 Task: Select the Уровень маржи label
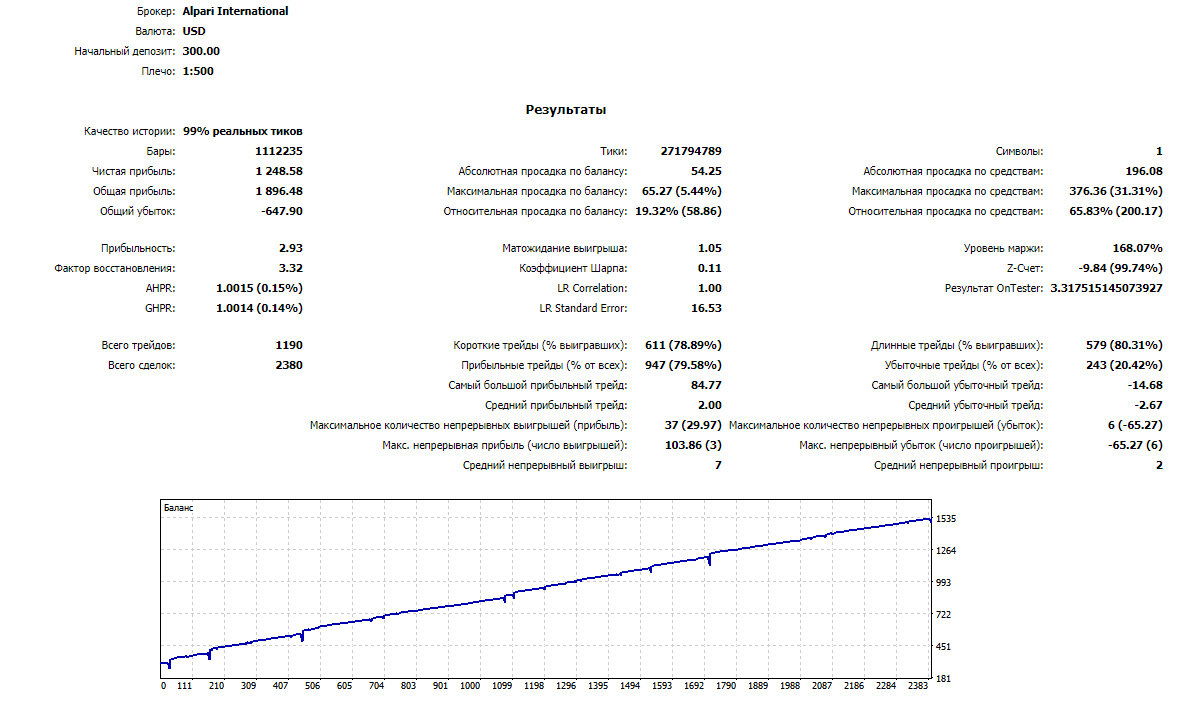[1003, 248]
